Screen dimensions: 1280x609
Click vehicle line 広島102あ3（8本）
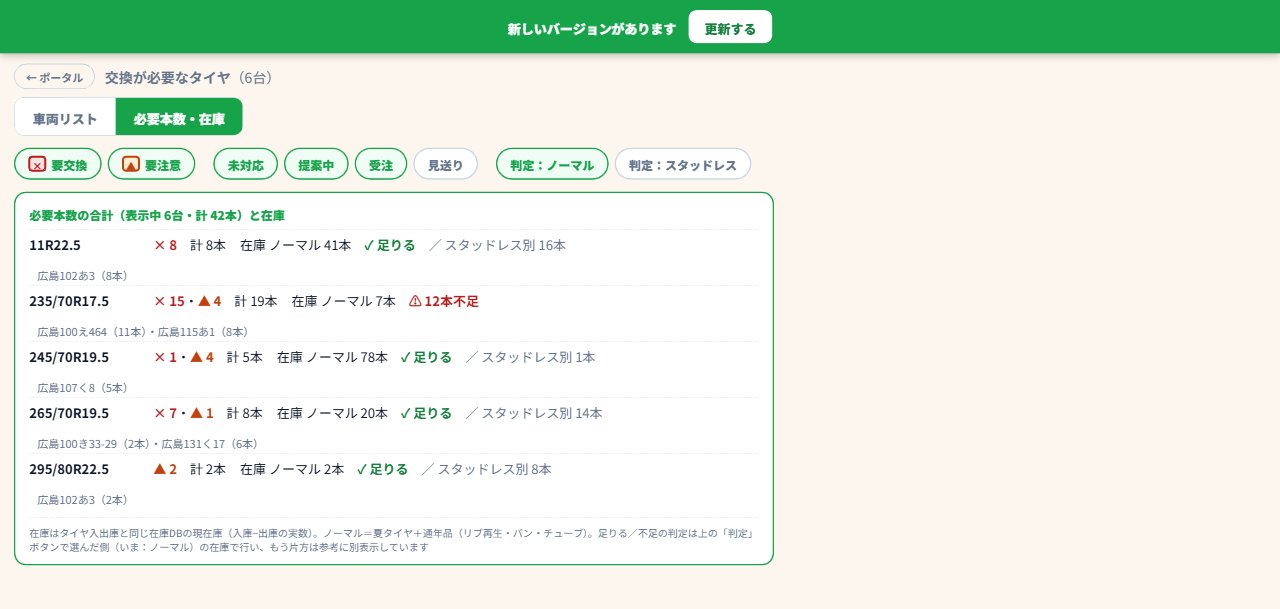coord(82,276)
